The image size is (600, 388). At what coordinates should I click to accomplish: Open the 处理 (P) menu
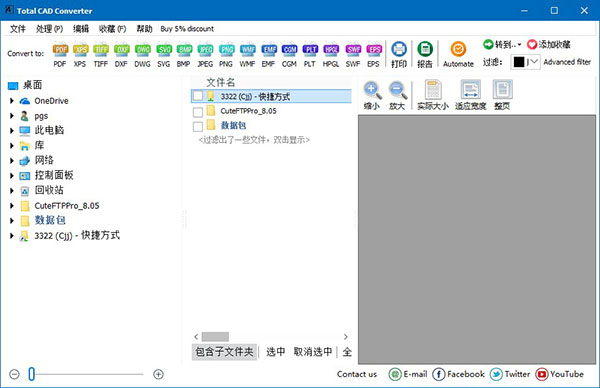[49, 29]
